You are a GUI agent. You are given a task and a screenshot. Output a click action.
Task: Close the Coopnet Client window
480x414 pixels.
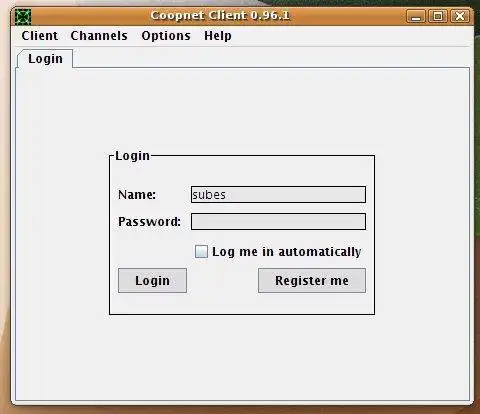coord(460,16)
